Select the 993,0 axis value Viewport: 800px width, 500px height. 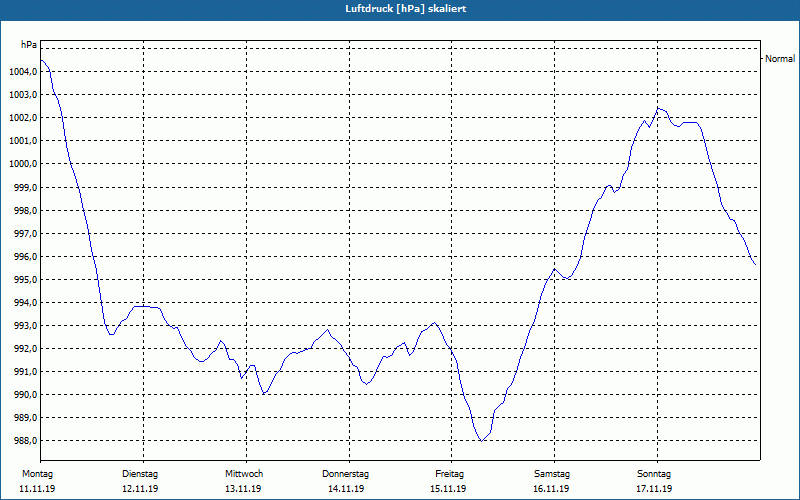(25, 326)
